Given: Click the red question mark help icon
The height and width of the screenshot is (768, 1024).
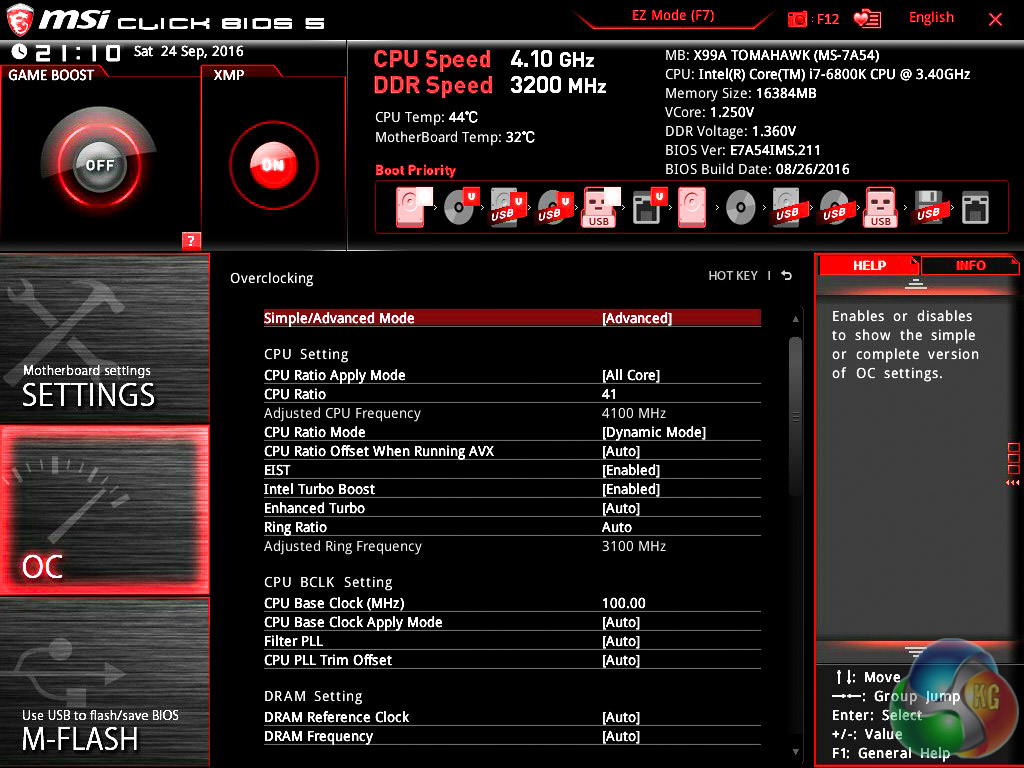Looking at the screenshot, I should tap(191, 240).
